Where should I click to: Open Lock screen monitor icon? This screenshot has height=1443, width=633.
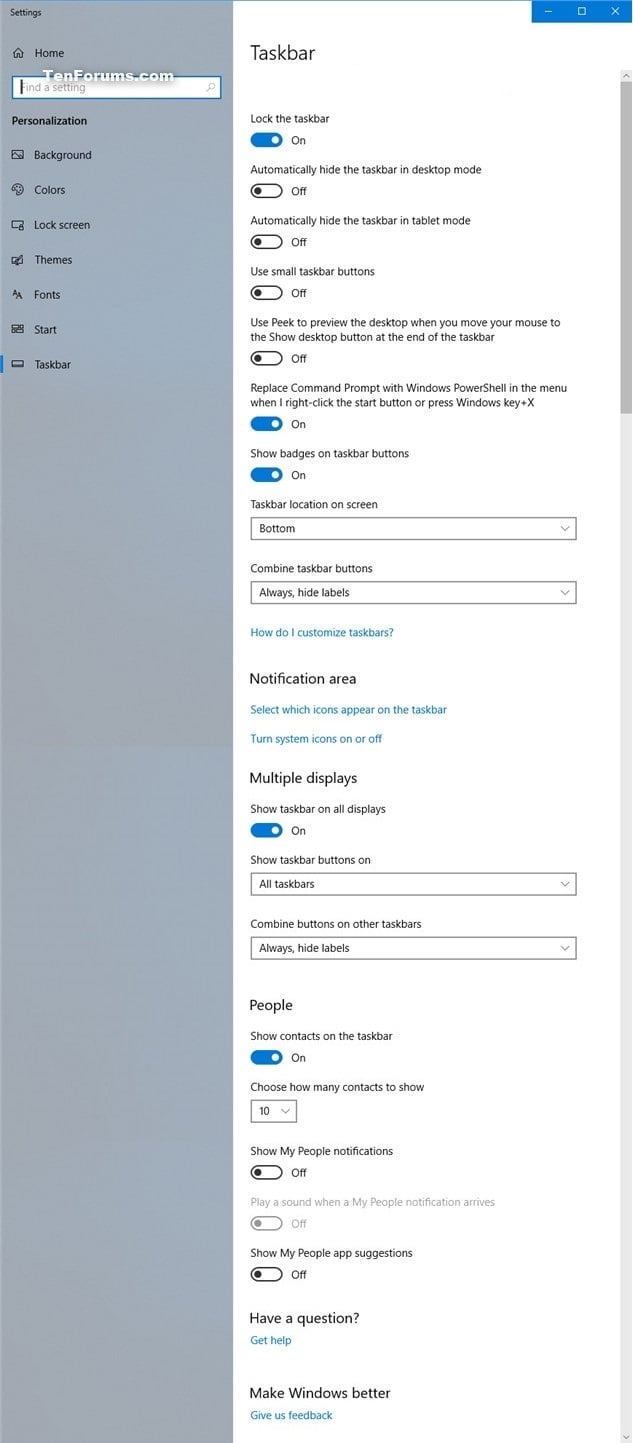pyautogui.click(x=18, y=225)
